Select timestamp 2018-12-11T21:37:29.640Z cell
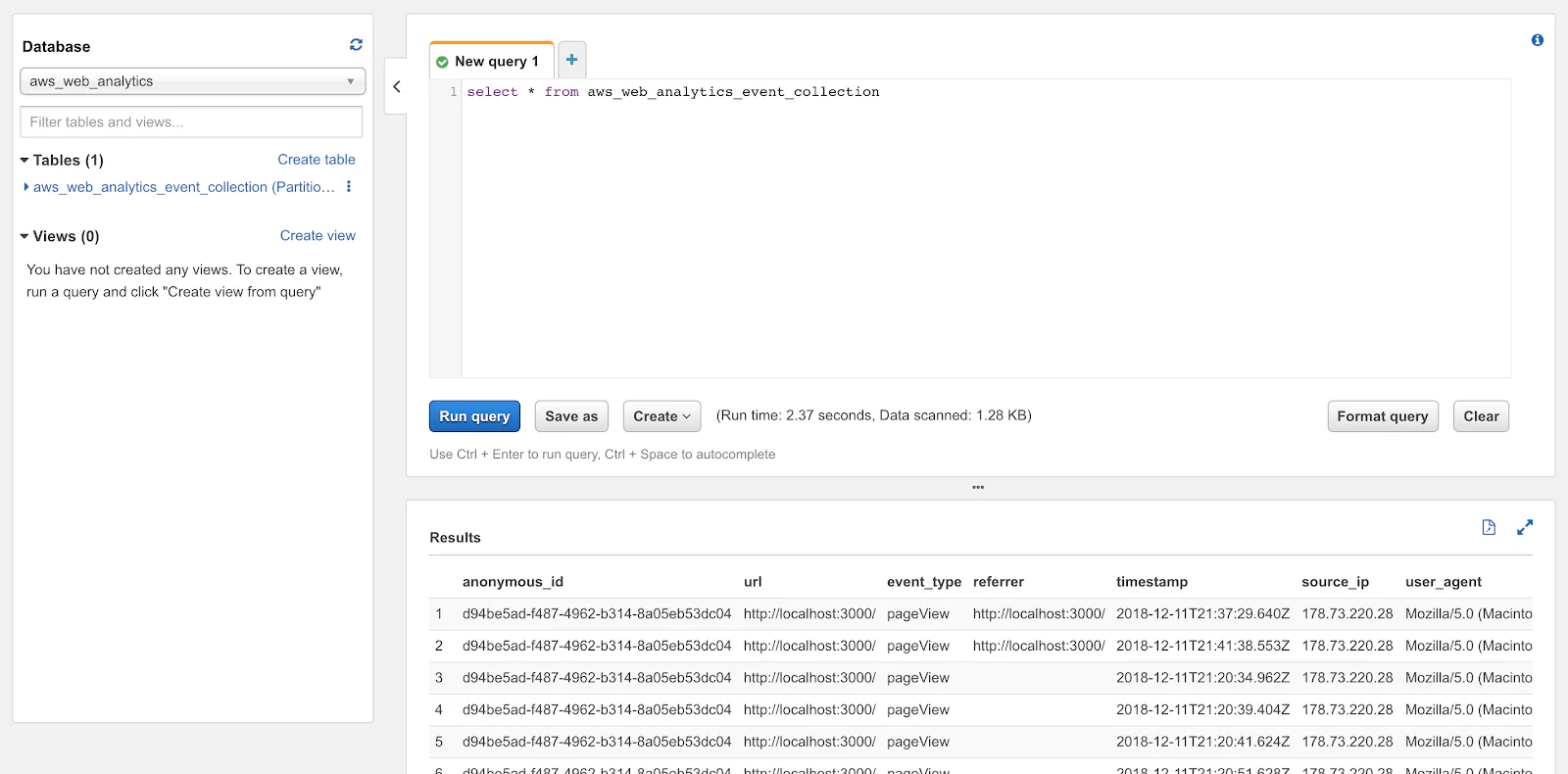The height and width of the screenshot is (774, 1568). pyautogui.click(x=1202, y=614)
